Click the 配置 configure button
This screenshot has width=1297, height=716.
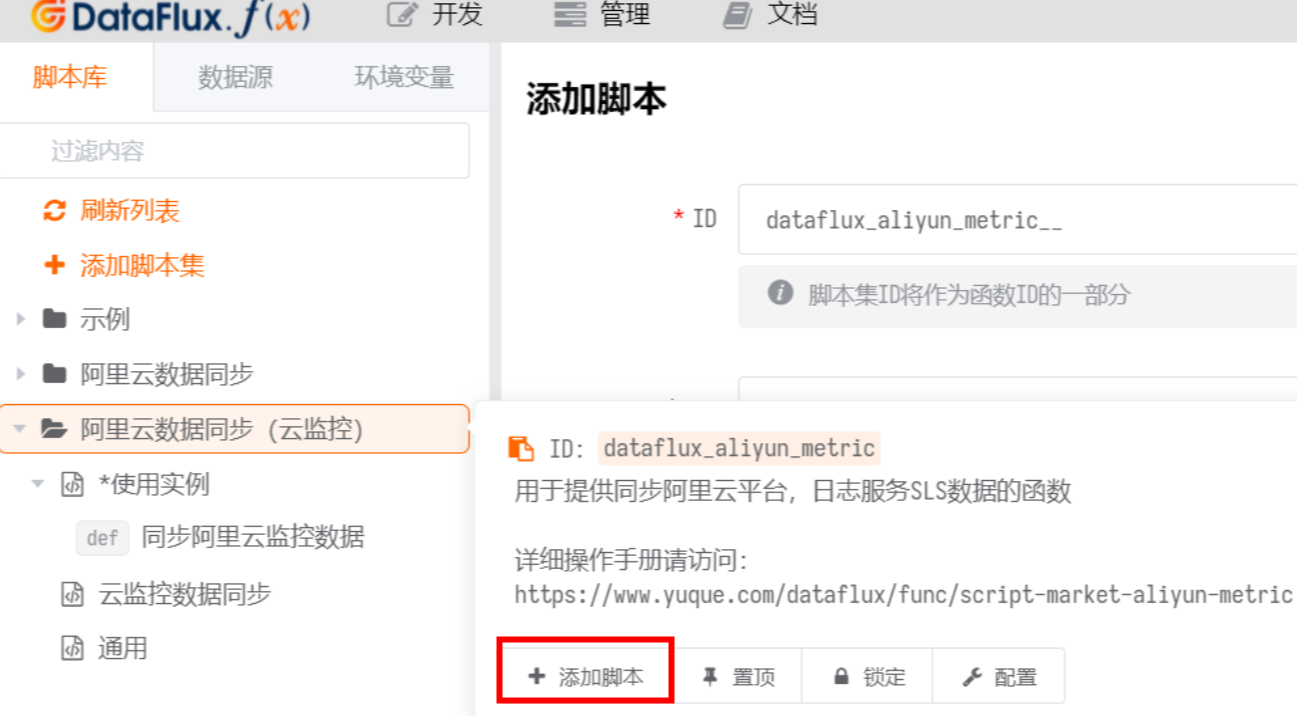click(999, 677)
